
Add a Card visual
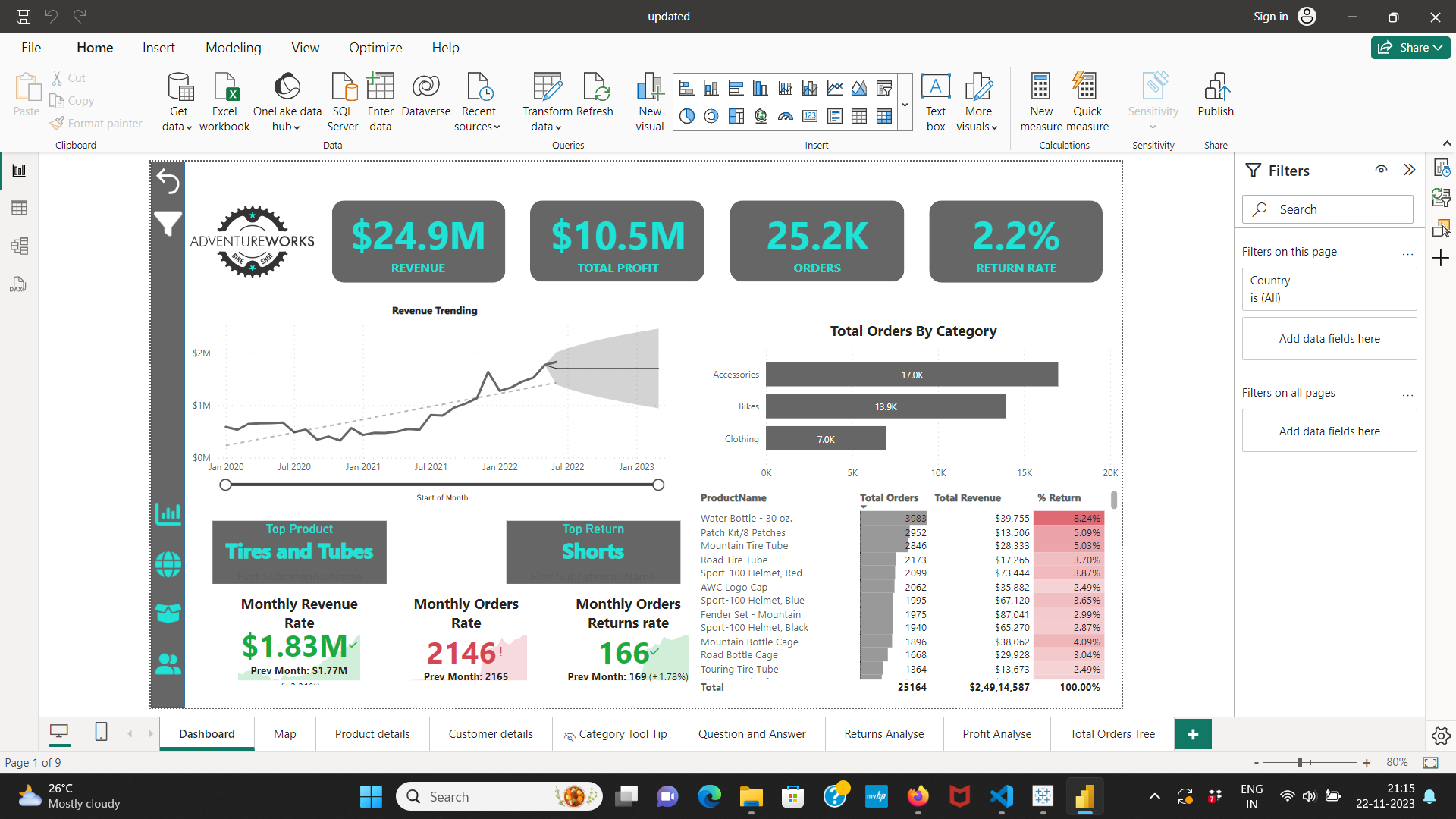[810, 116]
